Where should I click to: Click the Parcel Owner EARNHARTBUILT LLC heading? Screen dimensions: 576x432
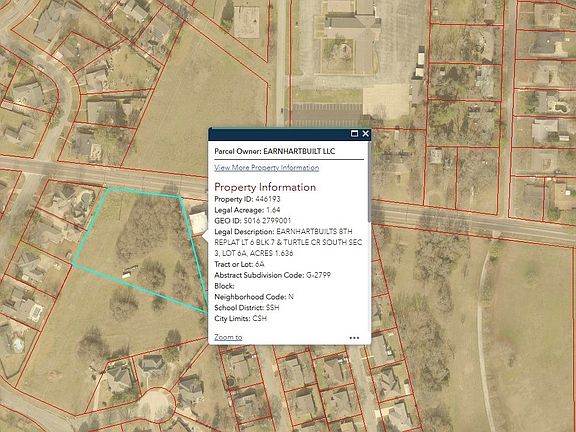coord(274,151)
